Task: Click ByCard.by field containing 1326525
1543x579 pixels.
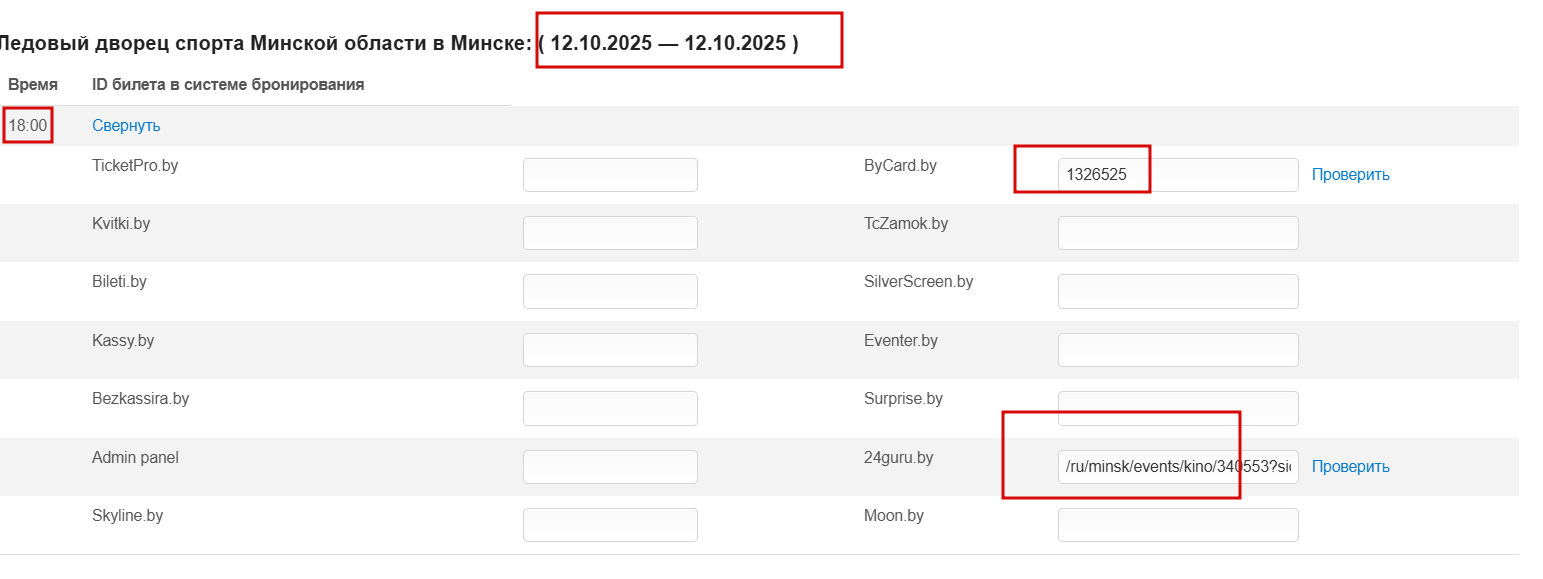Action: 1178,175
